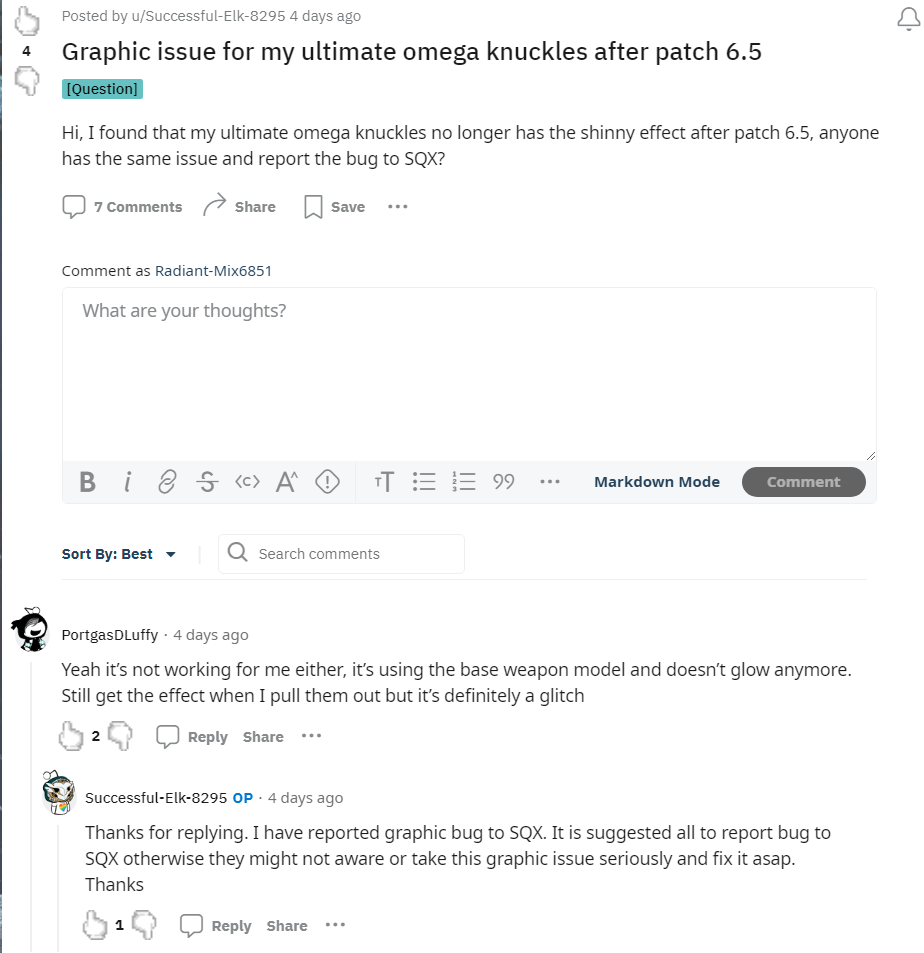
Task: Upvote the post about omega knuckles
Action: tap(27, 20)
